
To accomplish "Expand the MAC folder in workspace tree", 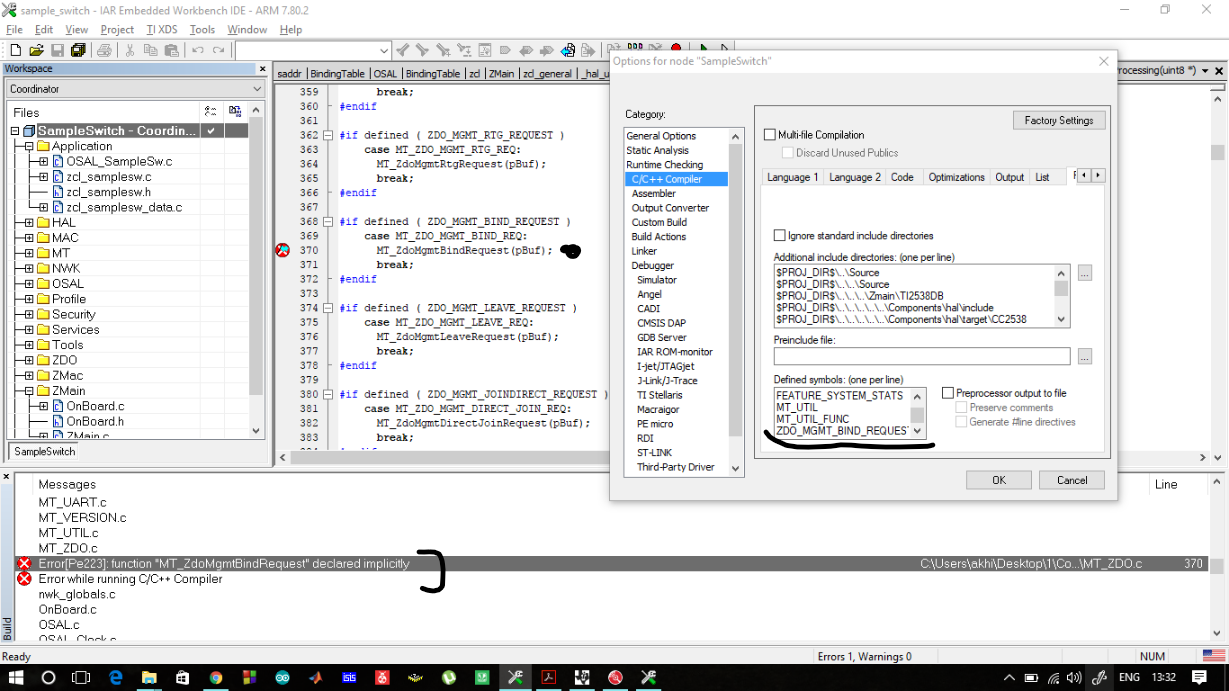I will coord(29,238).
